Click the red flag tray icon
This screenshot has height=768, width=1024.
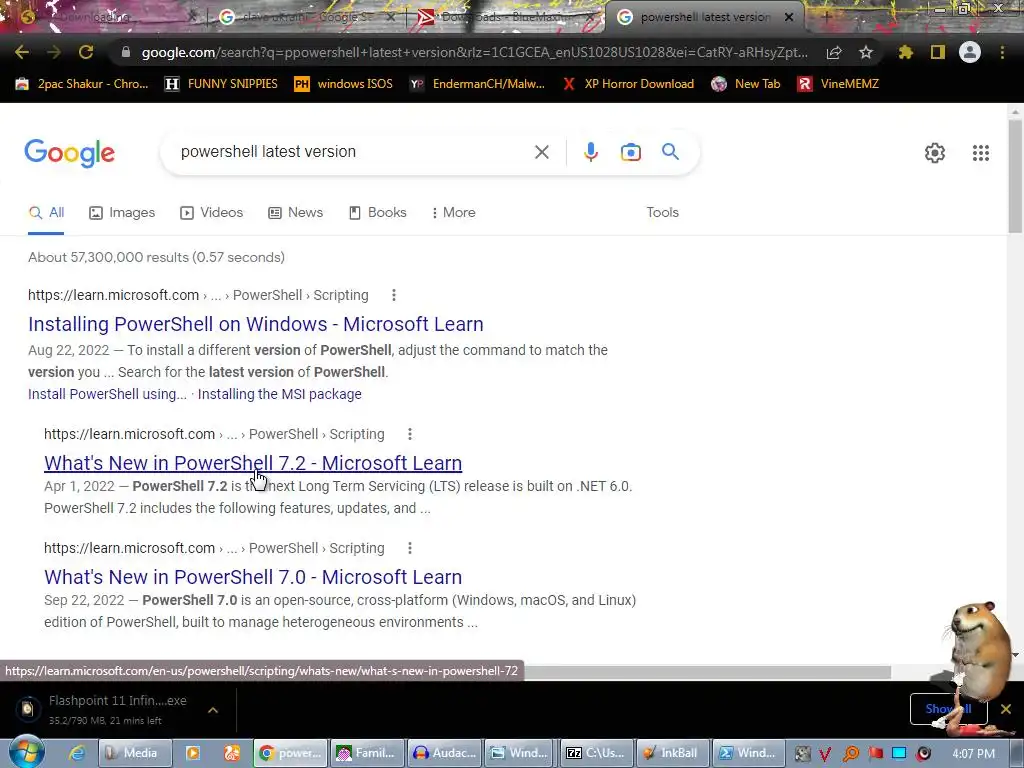click(876, 753)
